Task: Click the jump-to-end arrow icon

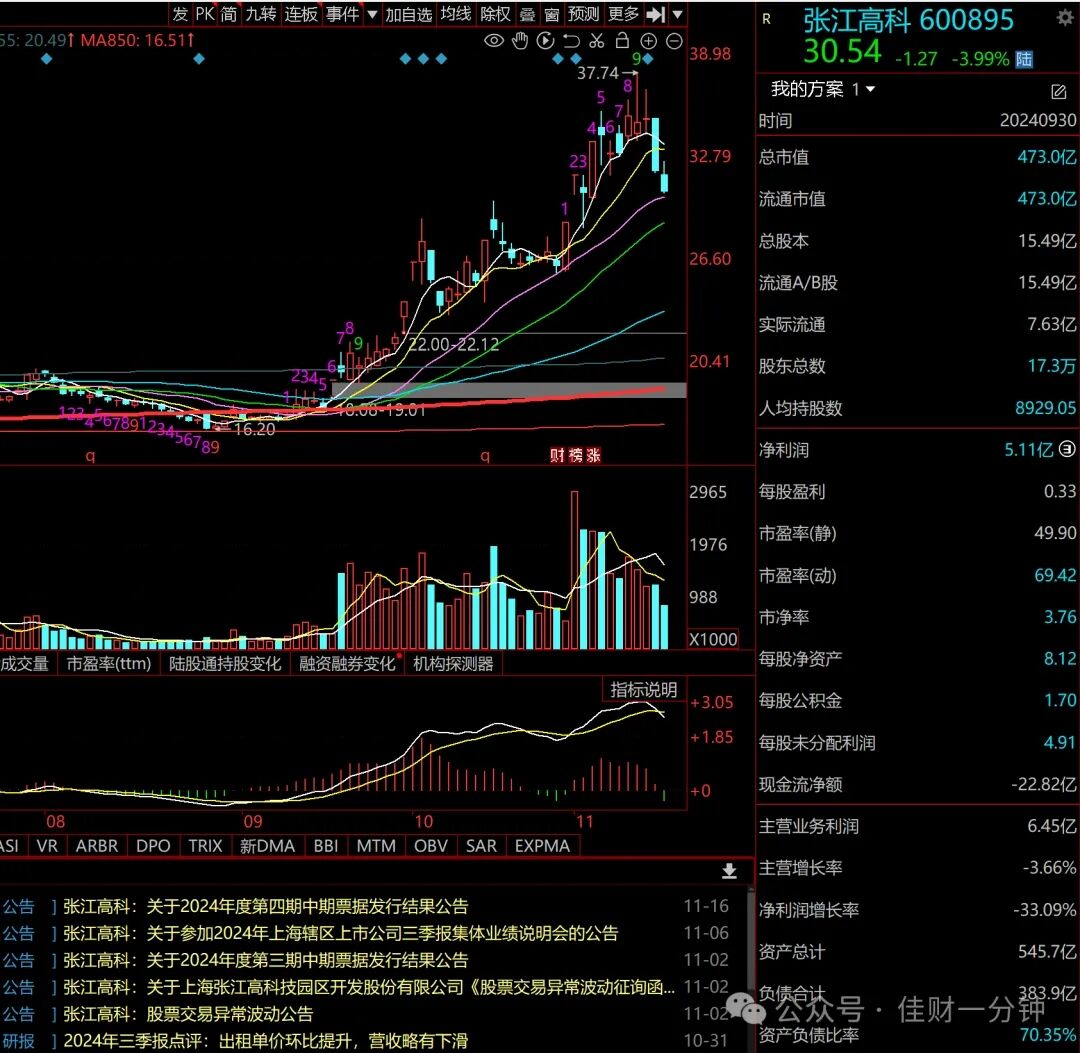Action: pyautogui.click(x=655, y=14)
